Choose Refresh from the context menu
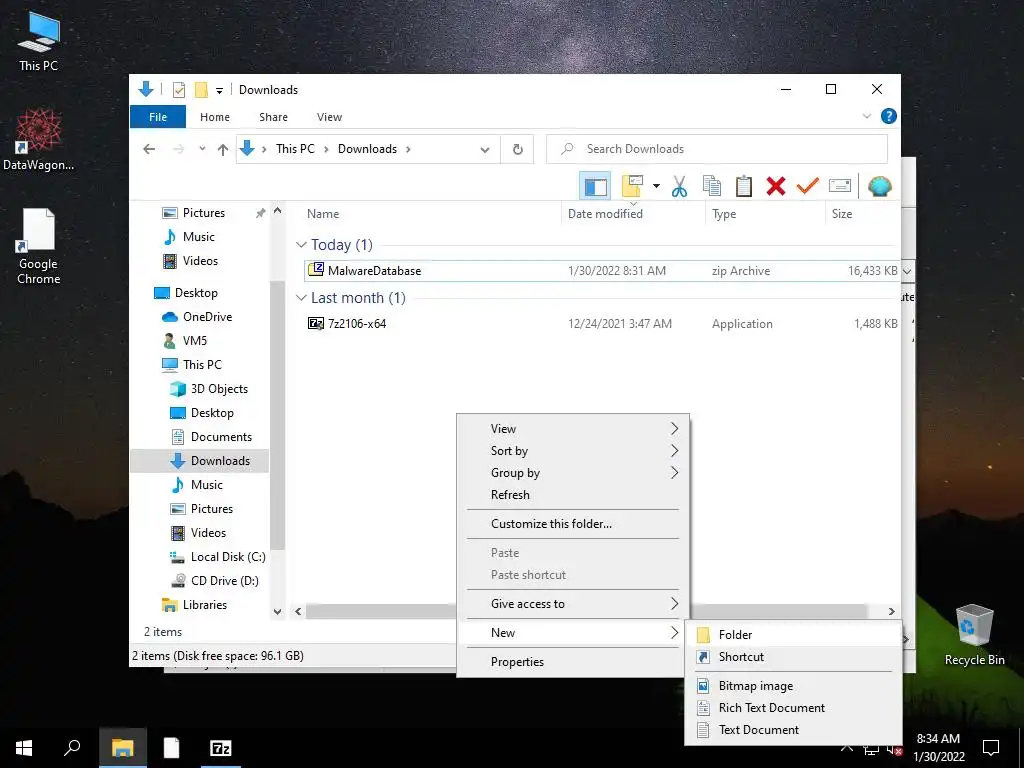Viewport: 1024px width, 768px height. click(573, 495)
